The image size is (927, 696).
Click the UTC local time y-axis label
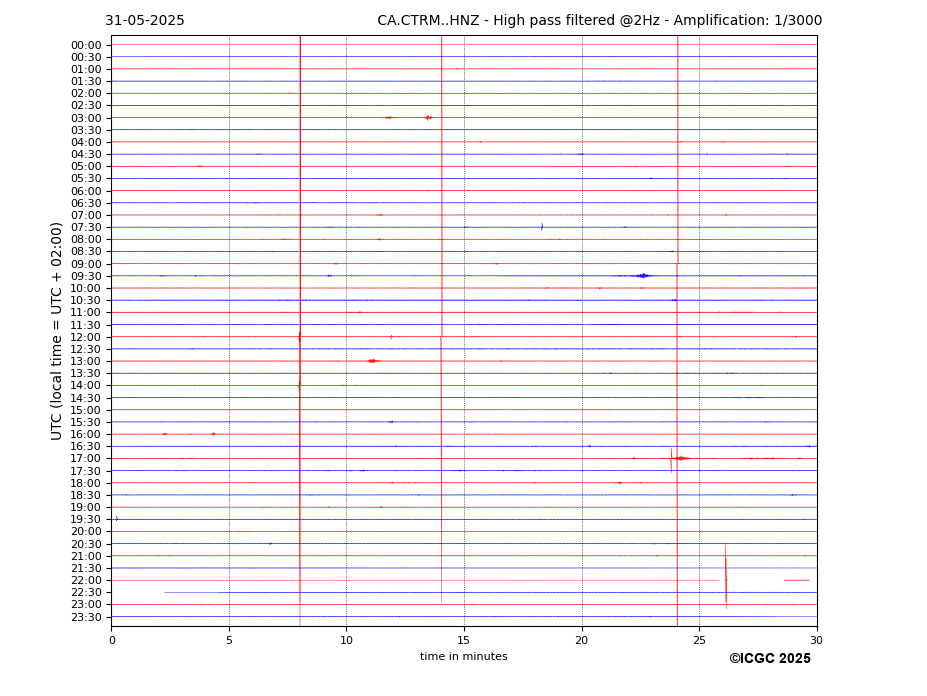56,331
